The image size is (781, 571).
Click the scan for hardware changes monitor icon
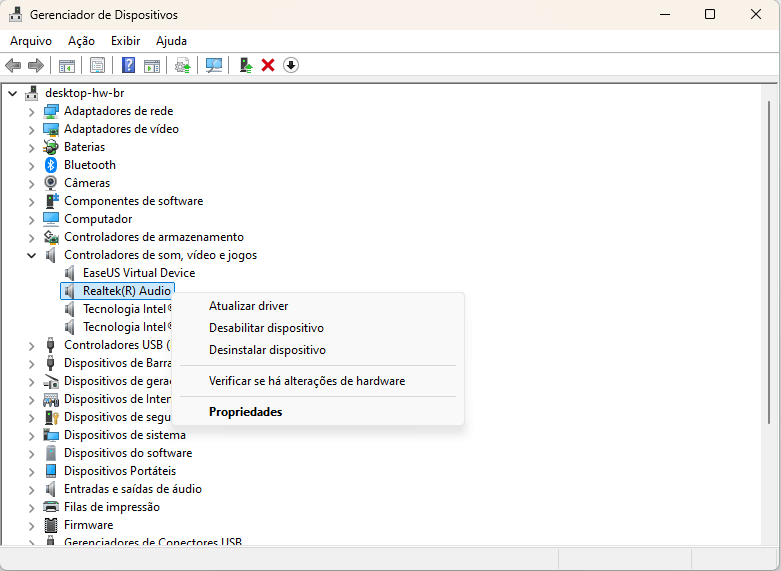[x=213, y=65]
